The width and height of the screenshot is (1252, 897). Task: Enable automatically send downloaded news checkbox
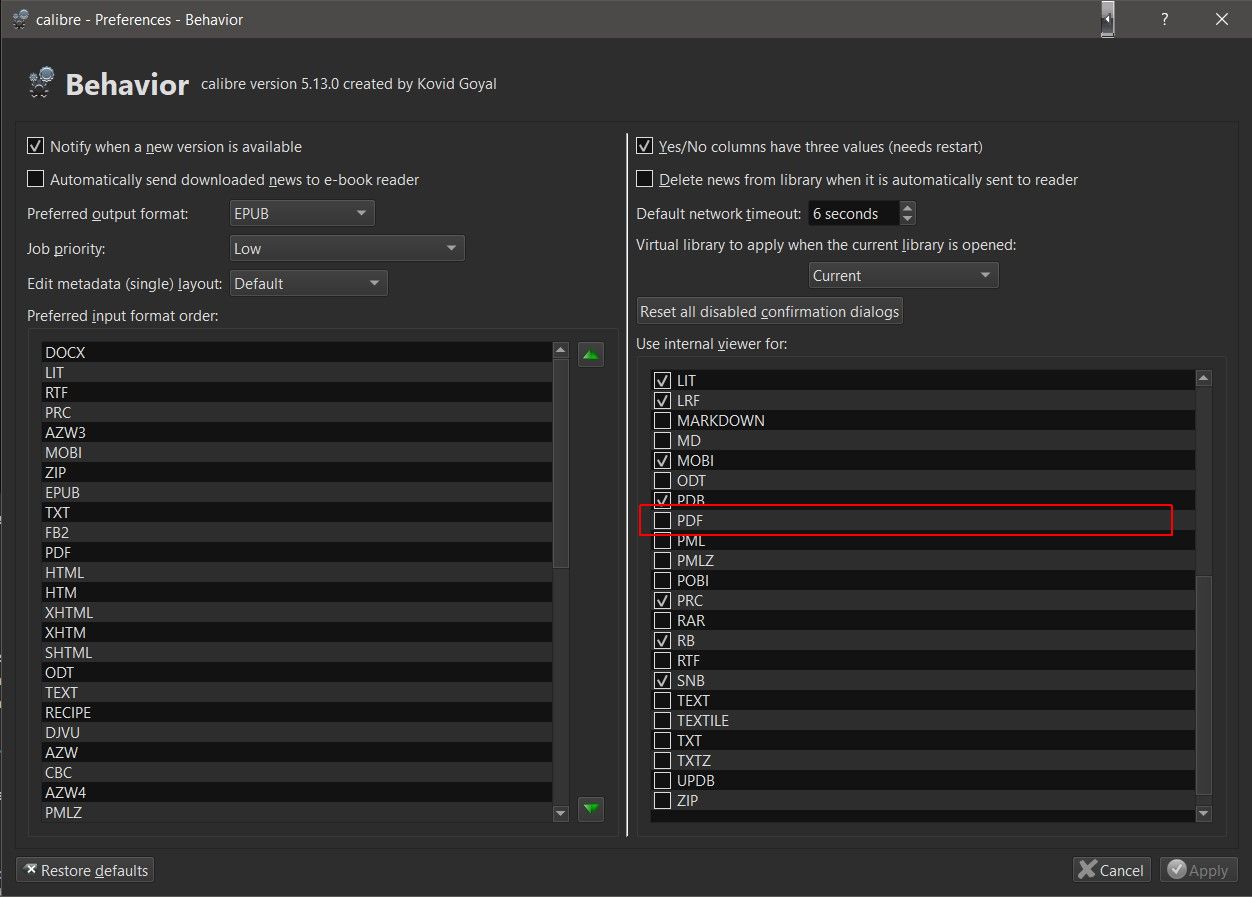[36, 180]
